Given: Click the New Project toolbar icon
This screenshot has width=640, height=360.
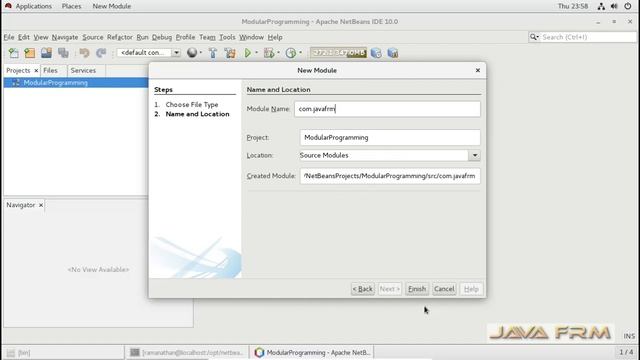Looking at the screenshot, I should [29, 53].
